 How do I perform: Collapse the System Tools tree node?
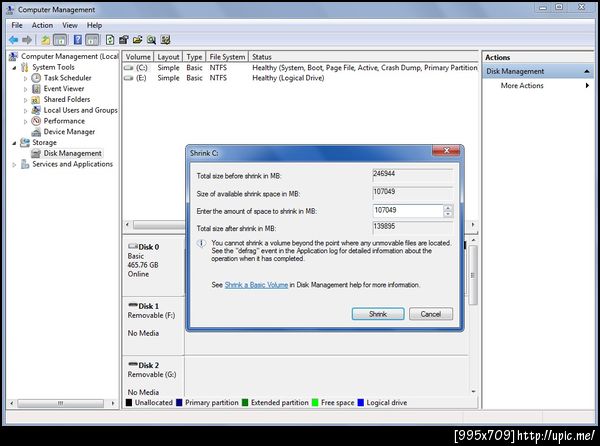coord(14,68)
